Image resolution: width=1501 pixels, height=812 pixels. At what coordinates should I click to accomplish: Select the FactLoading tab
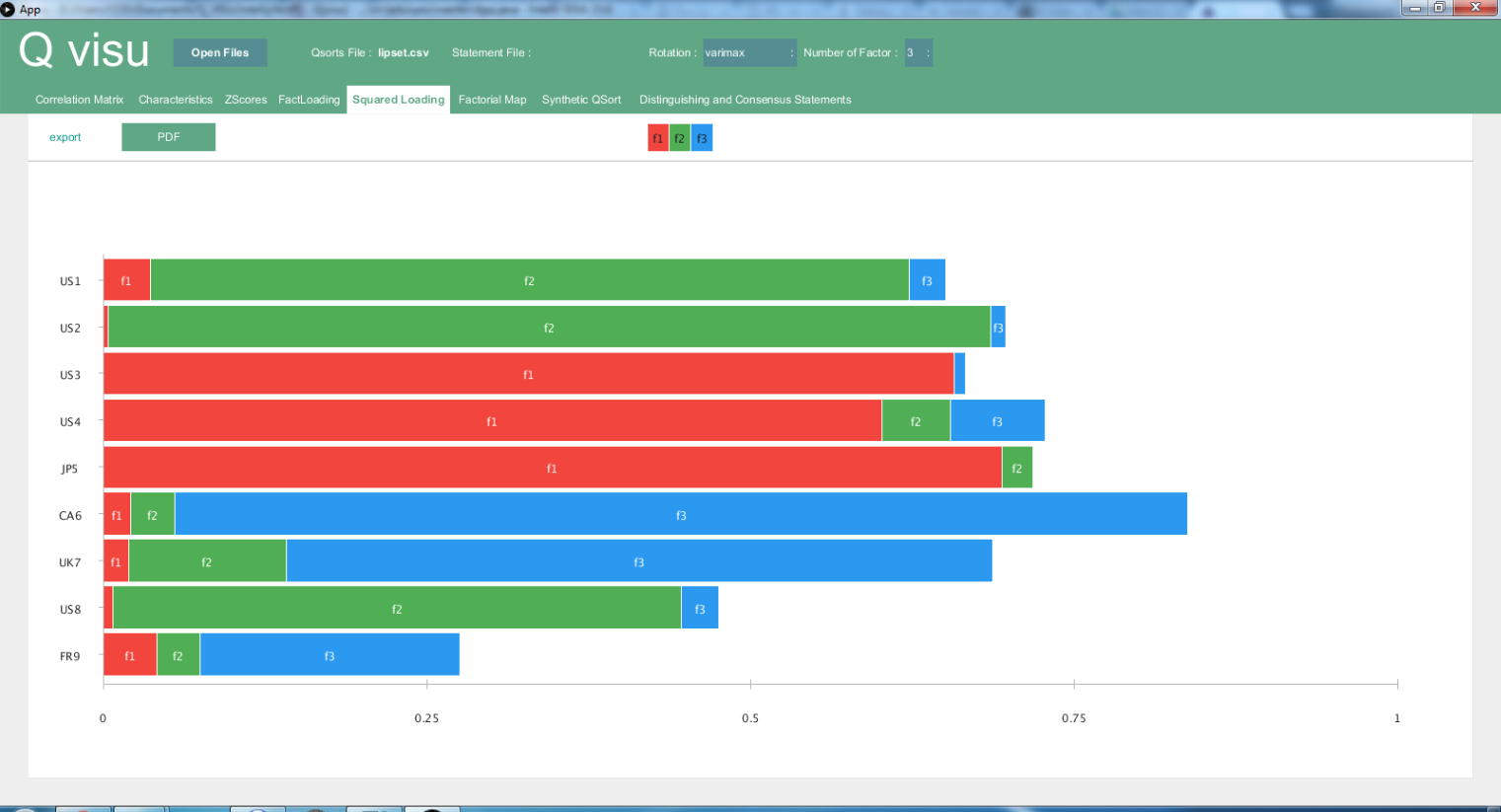click(x=309, y=100)
